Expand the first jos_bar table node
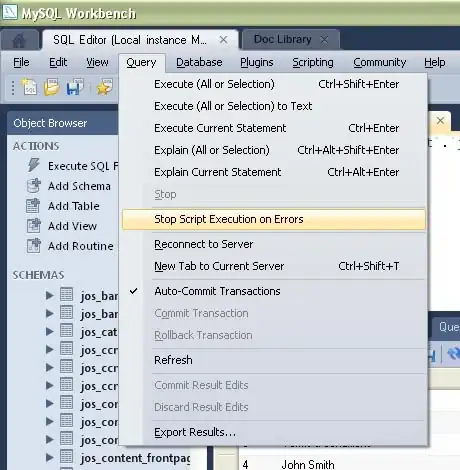 (50, 295)
